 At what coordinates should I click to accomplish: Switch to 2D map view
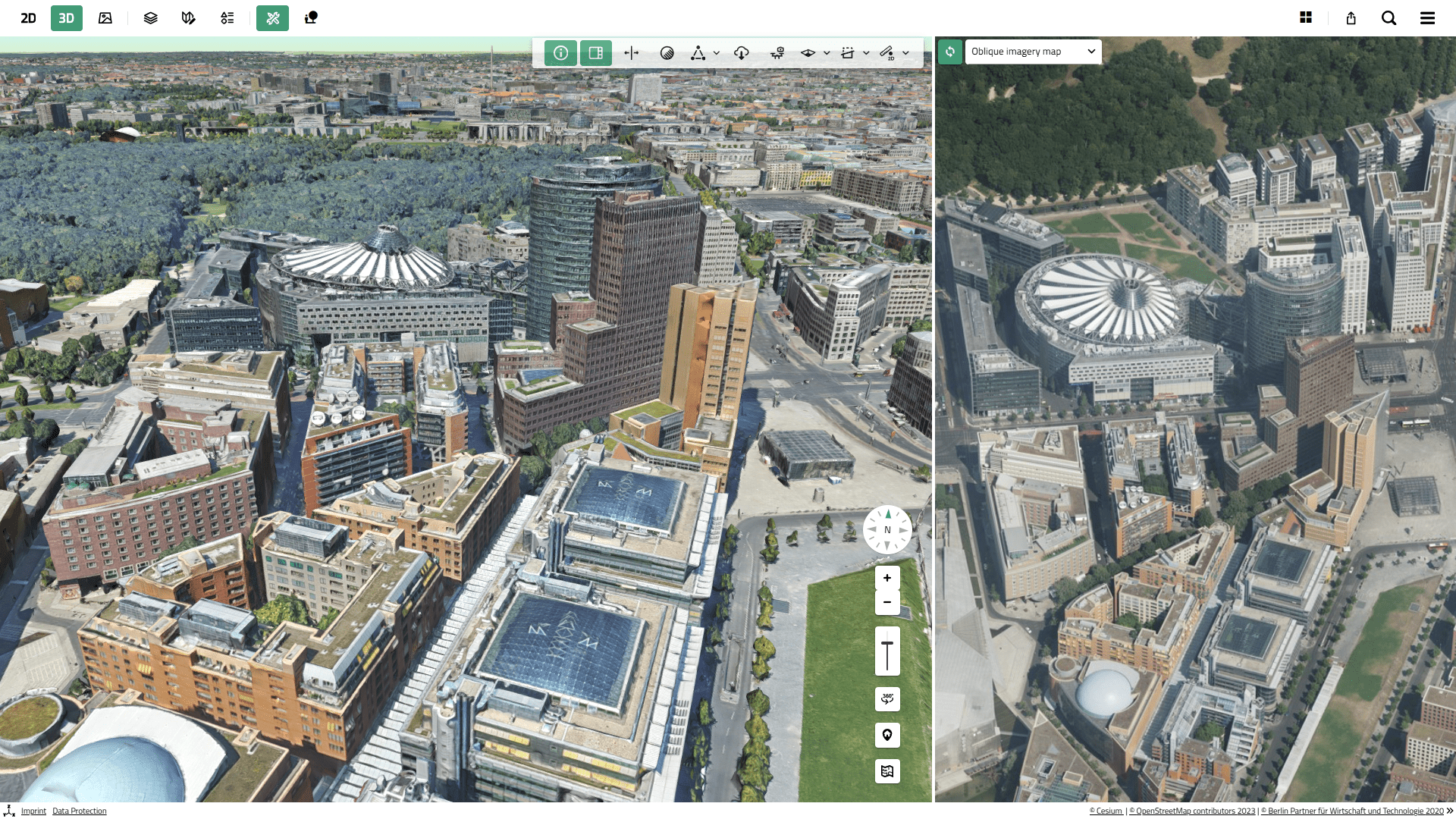[28, 18]
